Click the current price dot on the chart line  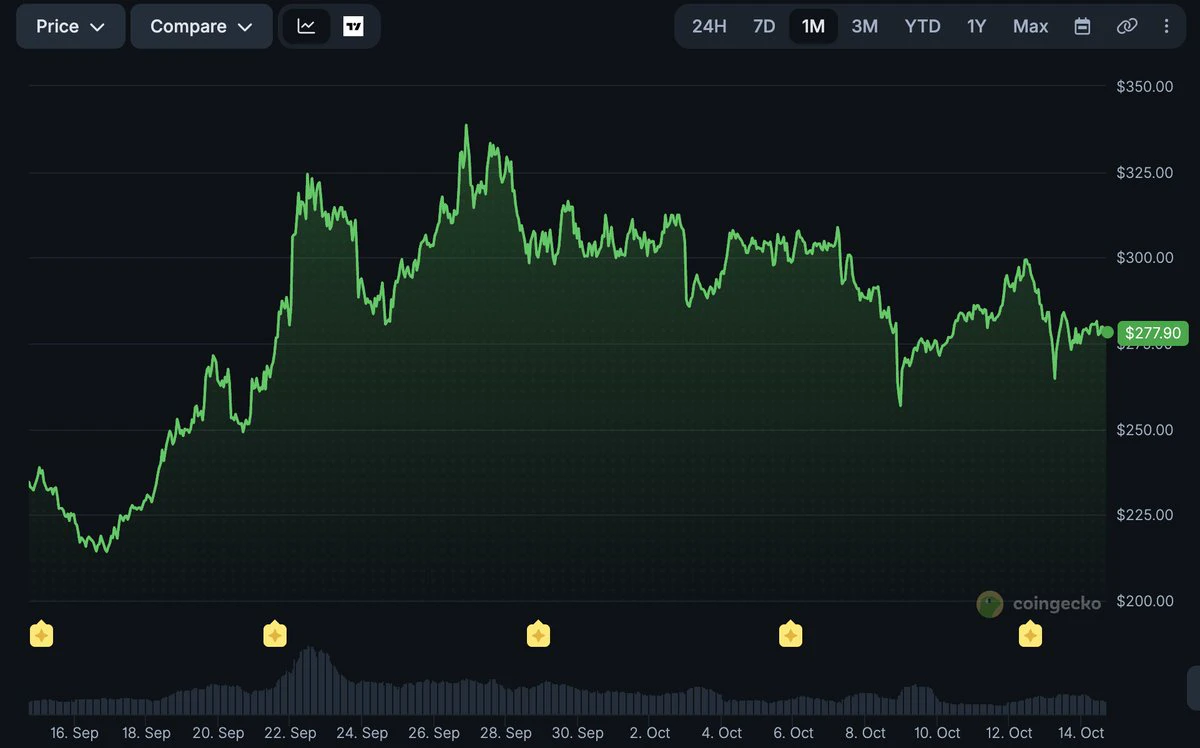1106,332
